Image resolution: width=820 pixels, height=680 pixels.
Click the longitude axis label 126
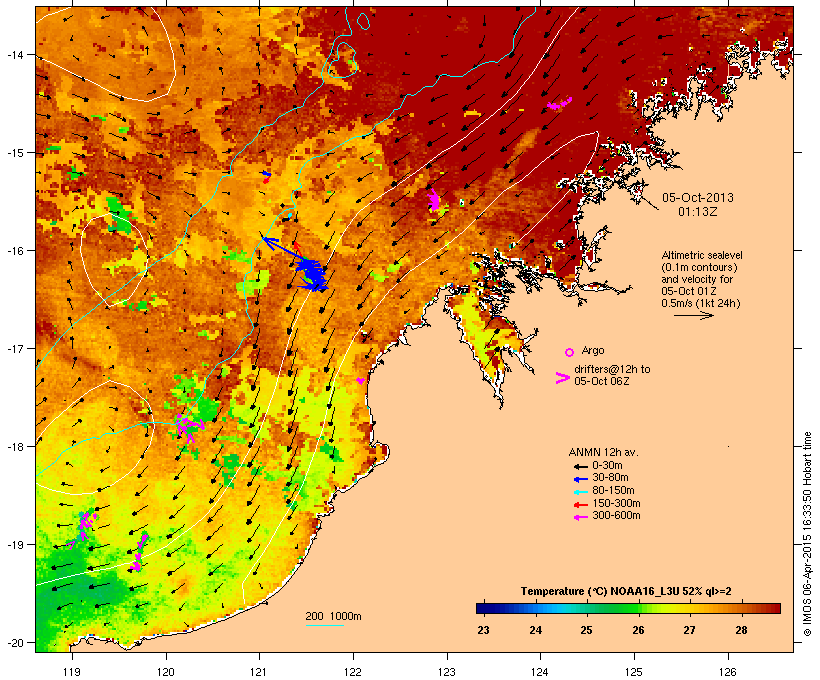(x=727, y=672)
